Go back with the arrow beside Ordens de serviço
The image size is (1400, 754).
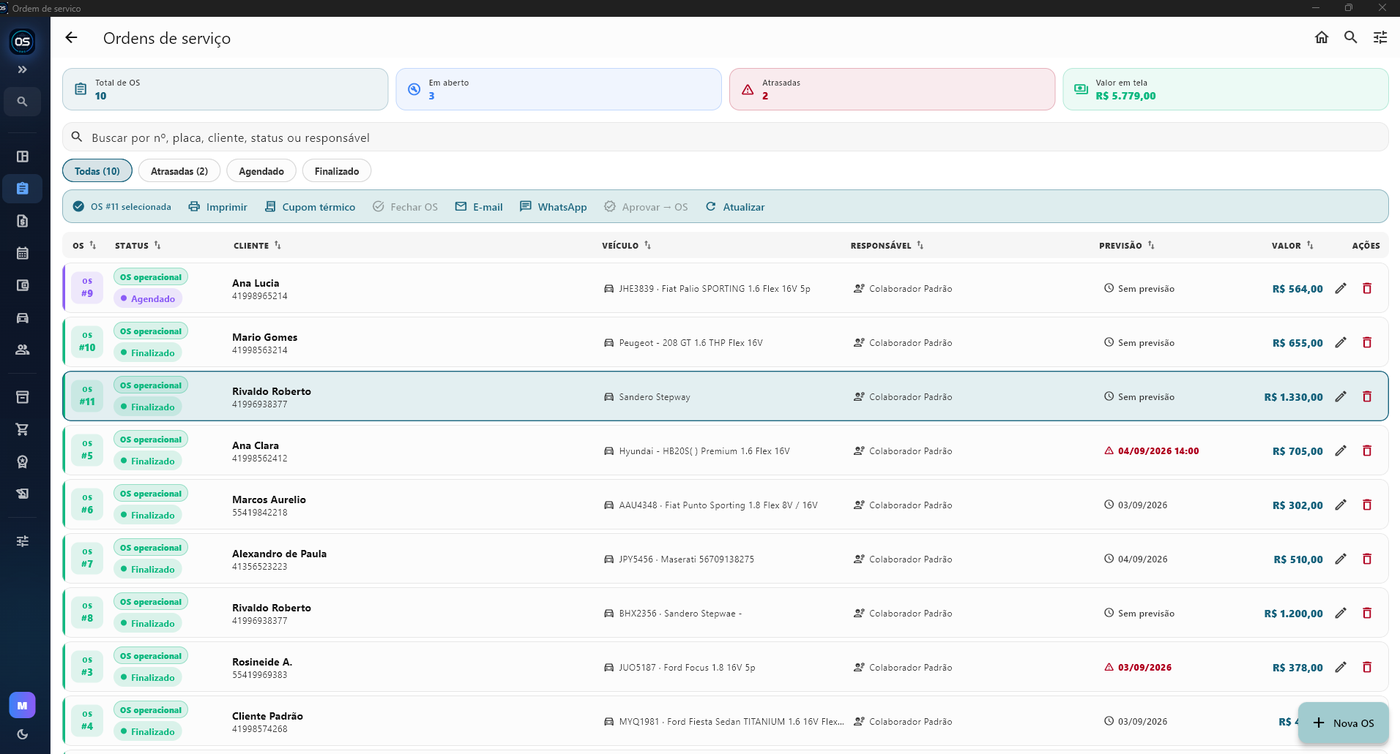coord(71,38)
